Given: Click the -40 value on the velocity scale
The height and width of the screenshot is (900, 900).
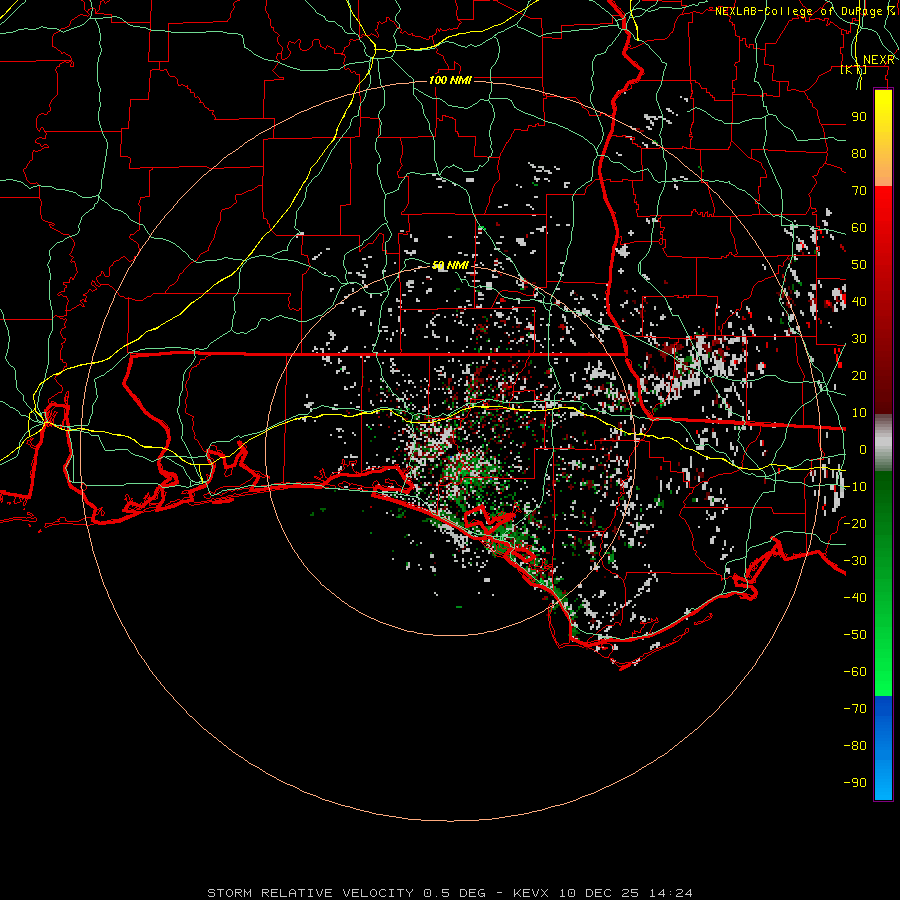Looking at the screenshot, I should click(855, 598).
